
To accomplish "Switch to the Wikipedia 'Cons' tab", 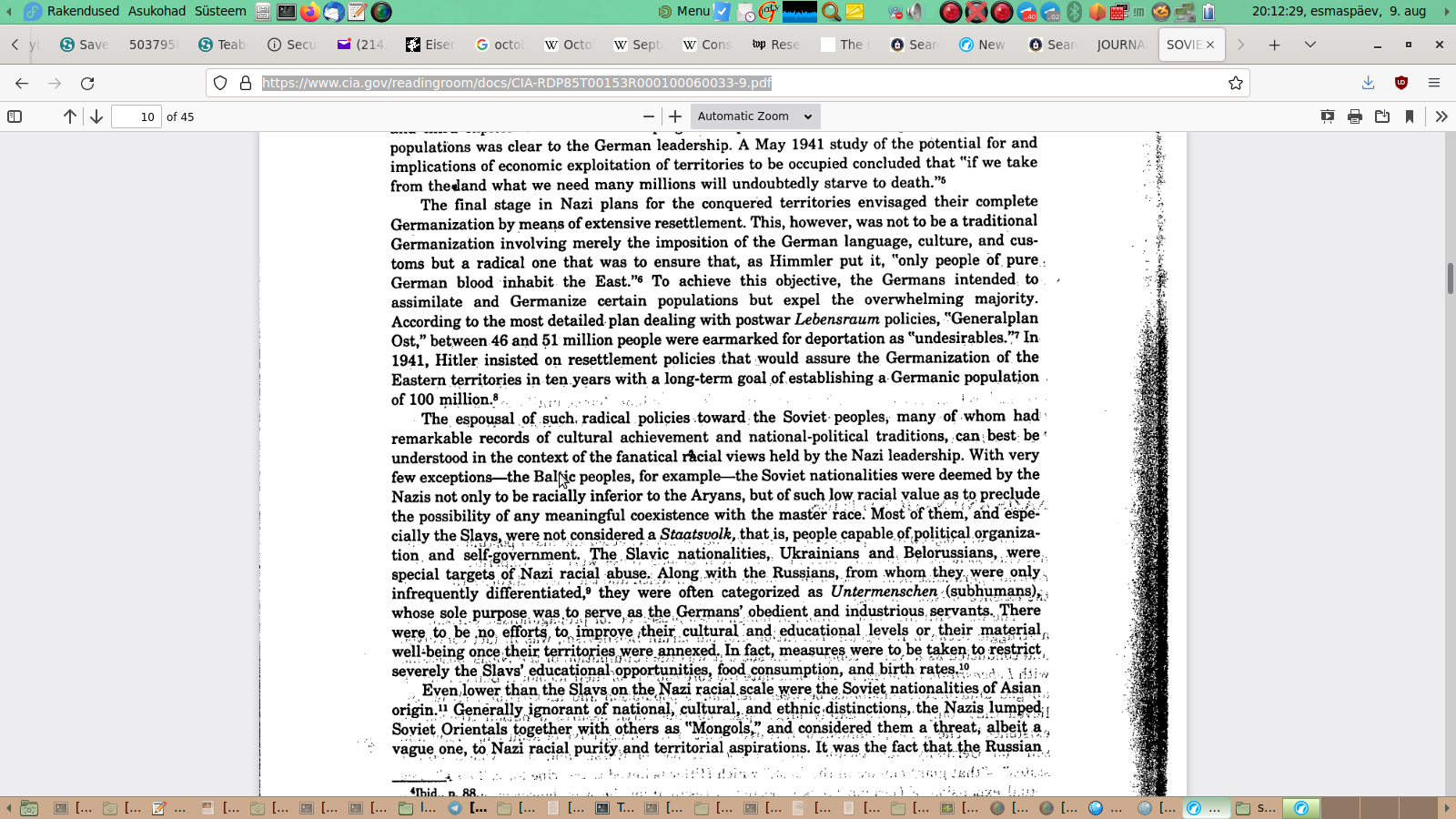I will [707, 45].
